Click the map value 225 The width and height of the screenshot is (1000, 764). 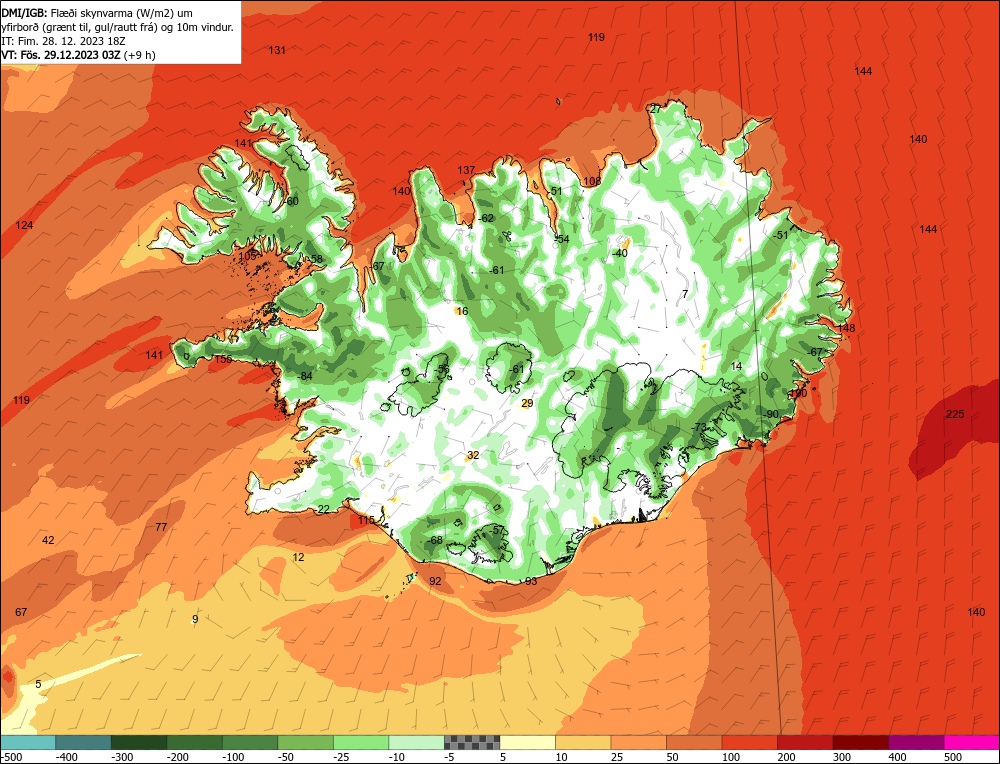955,414
